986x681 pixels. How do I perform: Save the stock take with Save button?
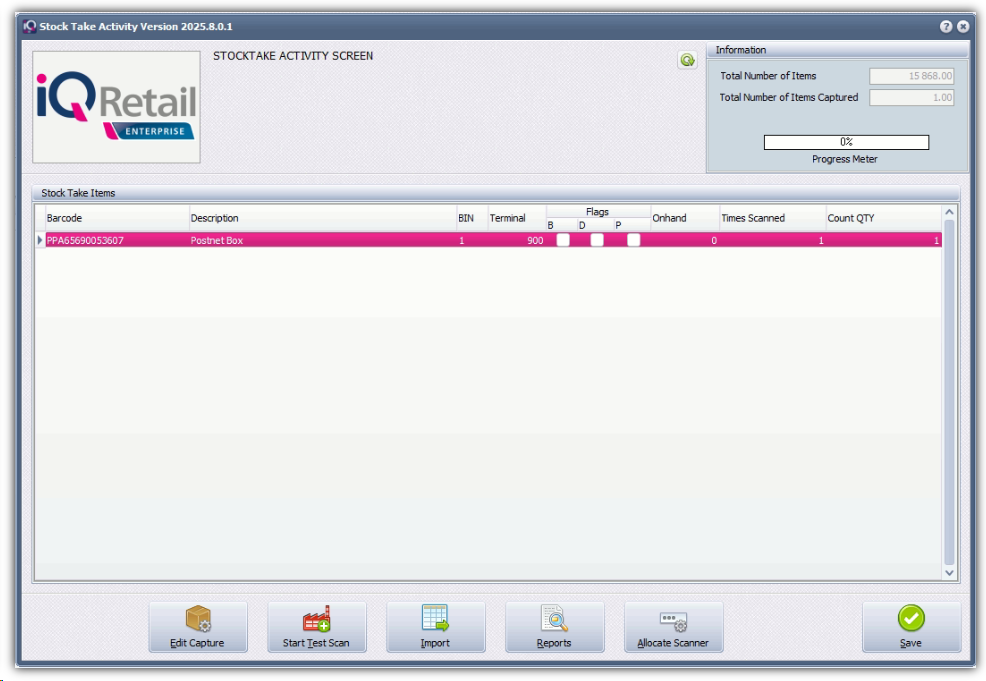point(911,626)
